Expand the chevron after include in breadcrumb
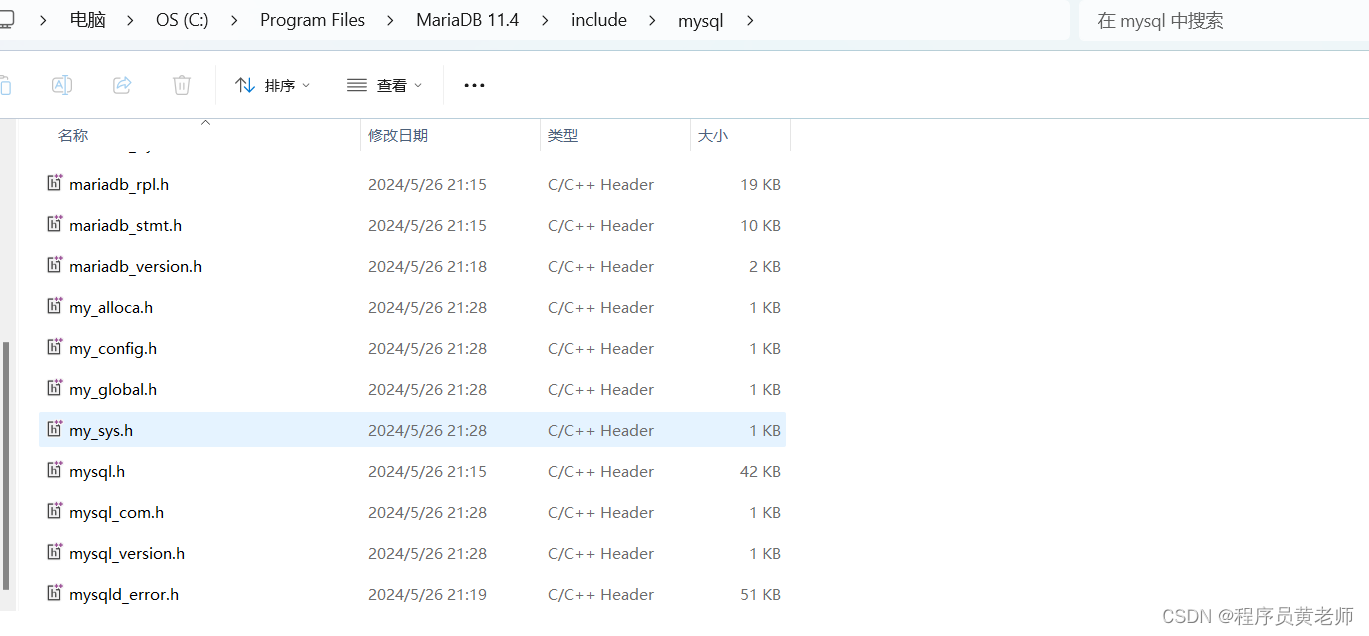 point(653,20)
